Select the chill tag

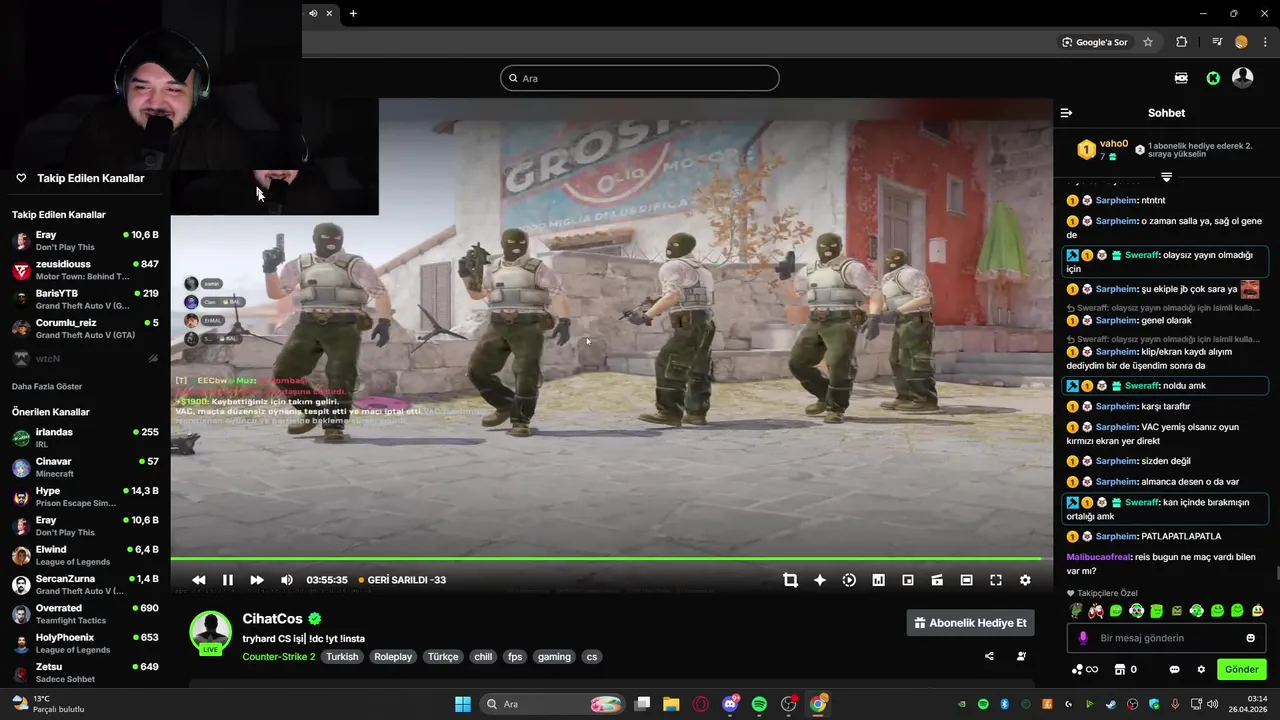(483, 657)
